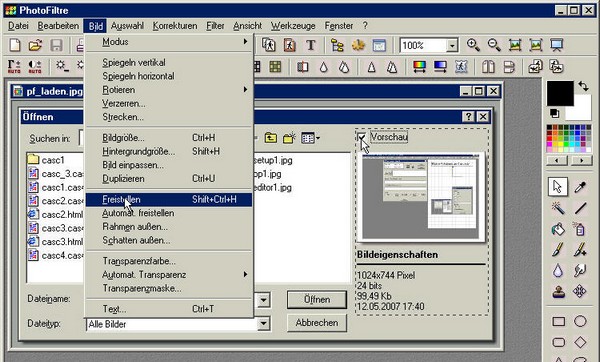This screenshot has width=600, height=362.
Task: Select the casc1 folder in file list
Action: 46,160
